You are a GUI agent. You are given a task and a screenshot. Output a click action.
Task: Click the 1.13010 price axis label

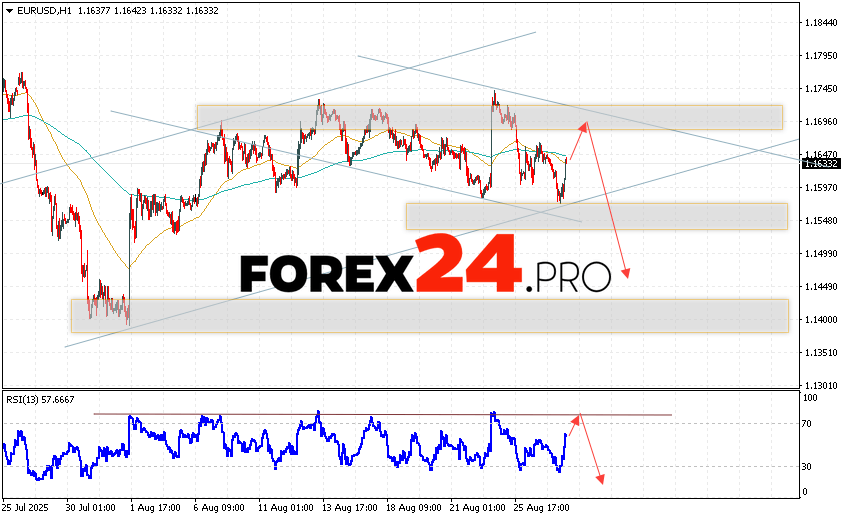coord(822,386)
